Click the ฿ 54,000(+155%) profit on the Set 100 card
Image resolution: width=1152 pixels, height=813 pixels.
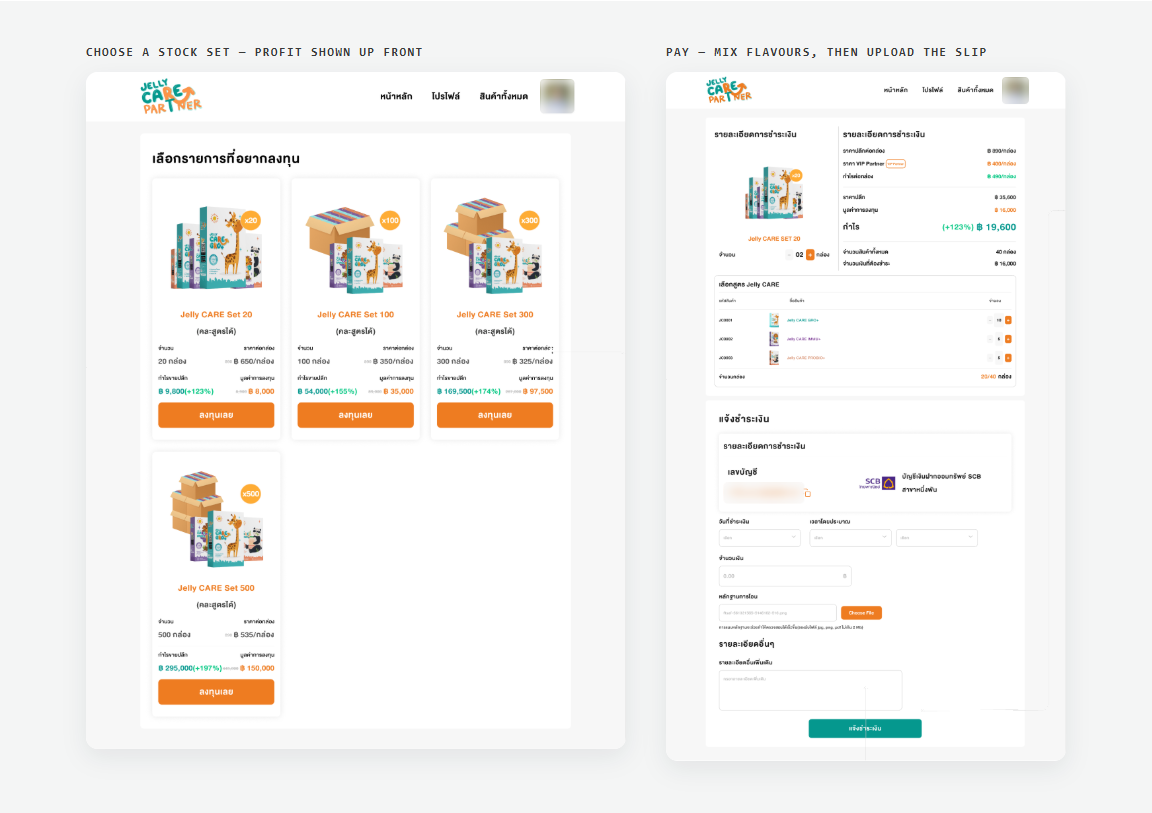tap(328, 391)
